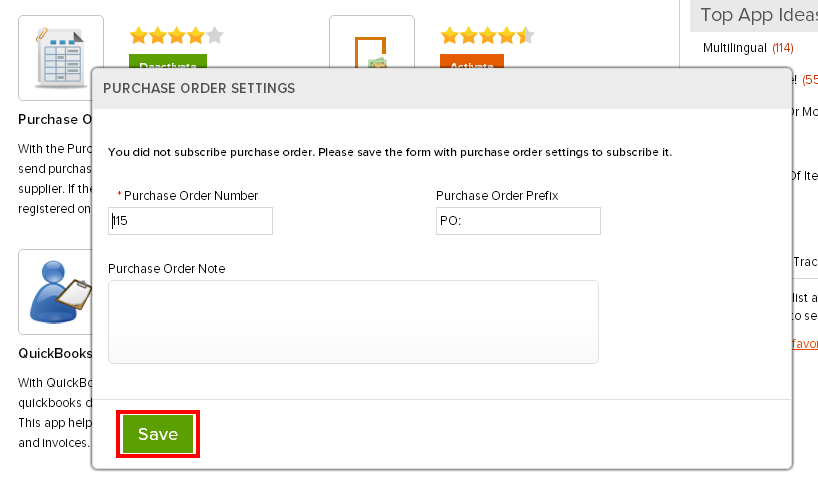Rate Purchase Order with the grey fifth star
Viewport: 818px width, 482px height.
(214, 35)
